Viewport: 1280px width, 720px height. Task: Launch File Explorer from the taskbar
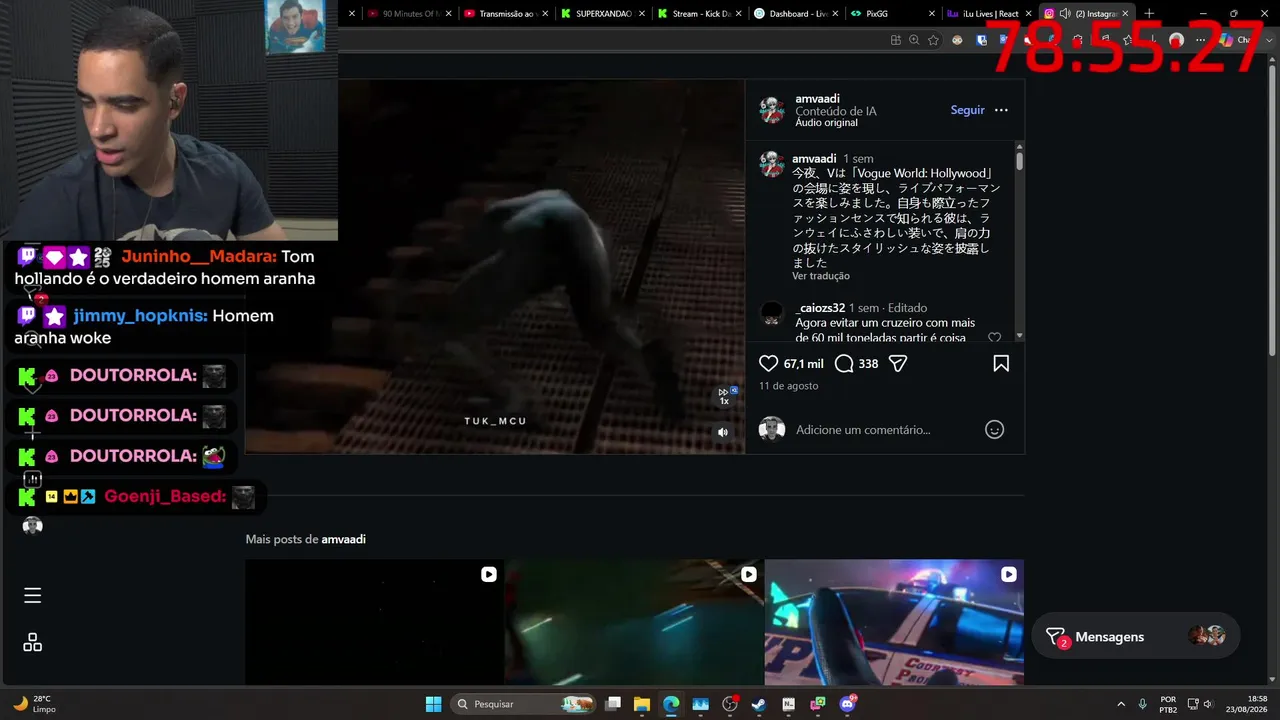pos(642,704)
